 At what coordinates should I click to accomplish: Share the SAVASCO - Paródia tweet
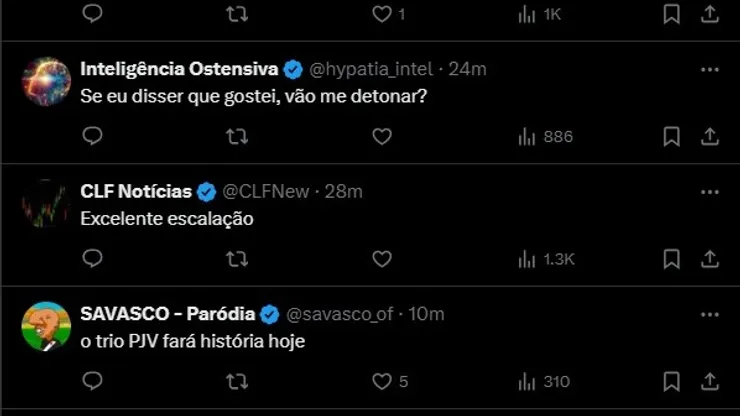point(709,381)
